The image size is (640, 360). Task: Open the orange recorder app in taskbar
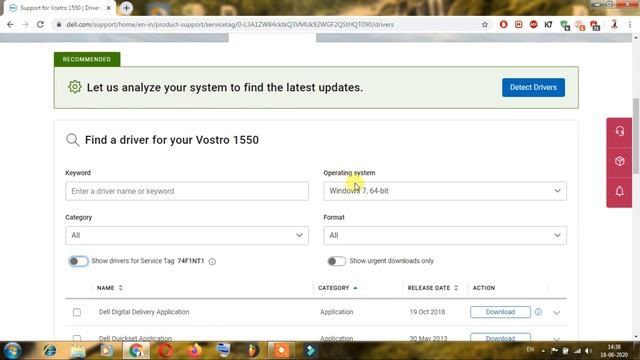click(281, 350)
